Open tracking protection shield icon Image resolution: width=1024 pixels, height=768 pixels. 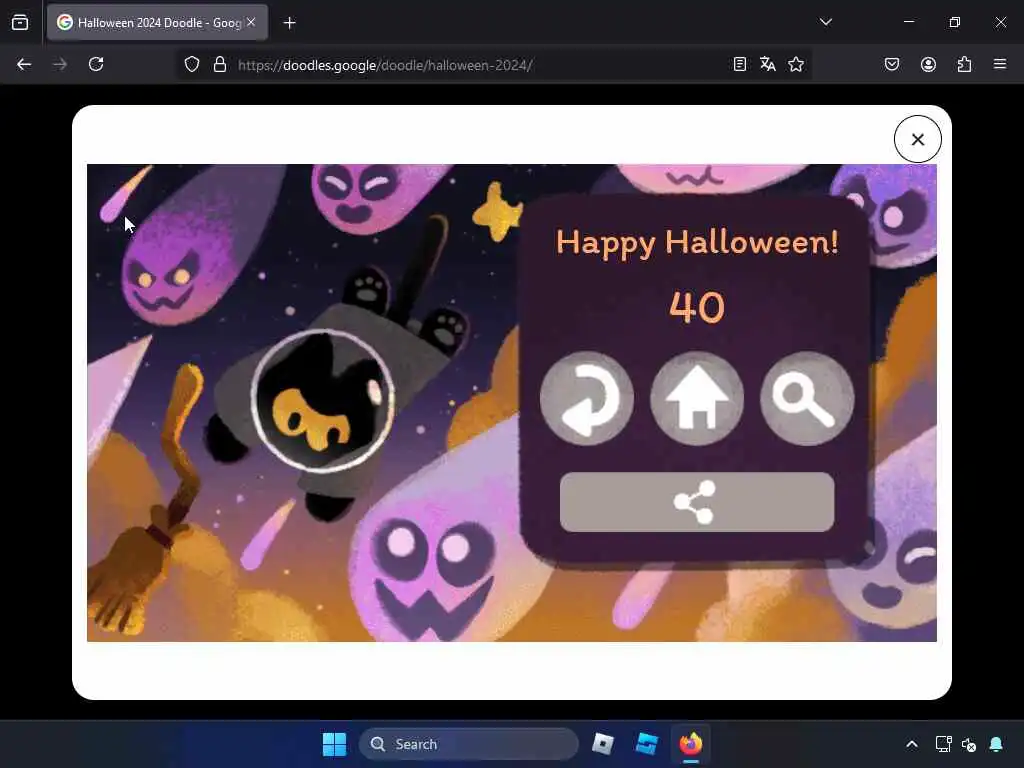point(191,65)
